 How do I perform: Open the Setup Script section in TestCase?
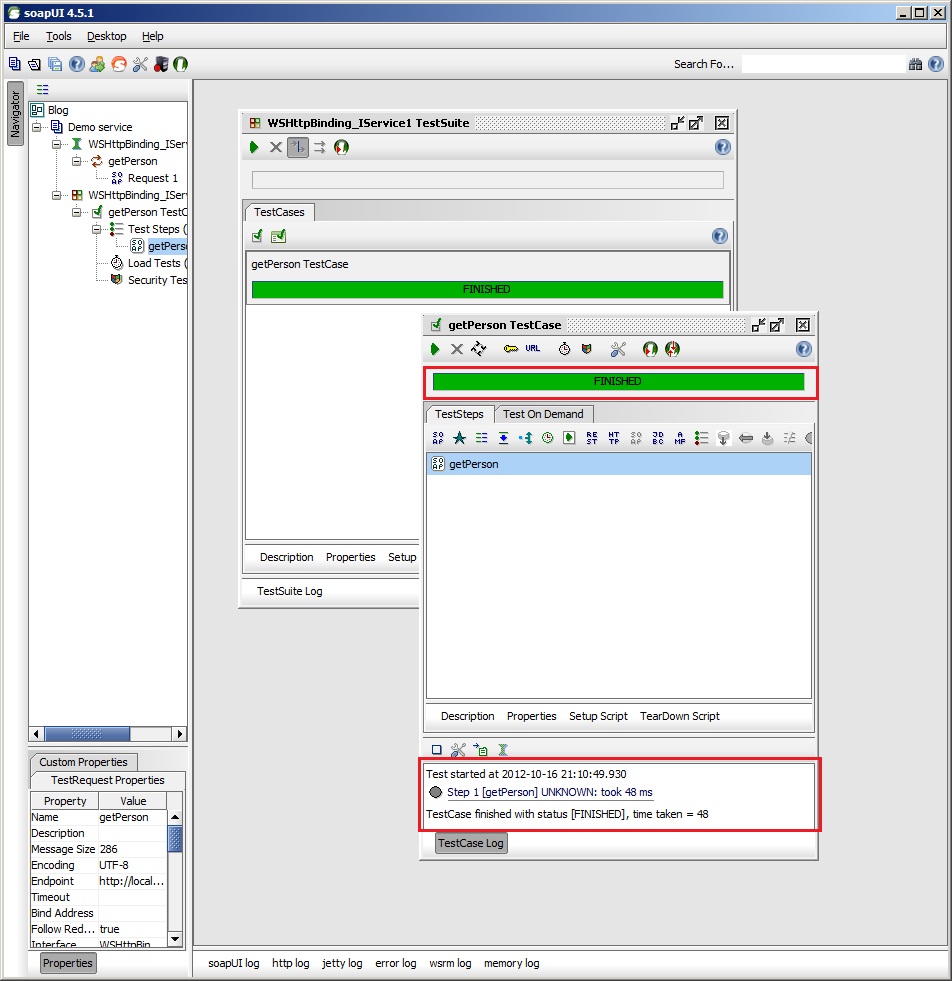(x=598, y=716)
